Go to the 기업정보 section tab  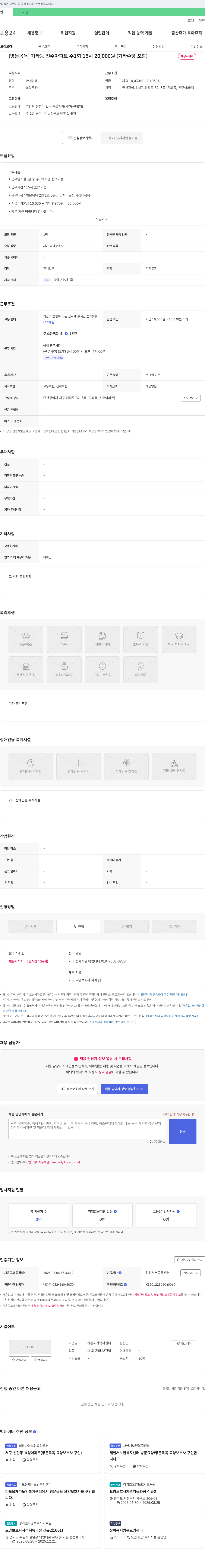[x=196, y=46]
